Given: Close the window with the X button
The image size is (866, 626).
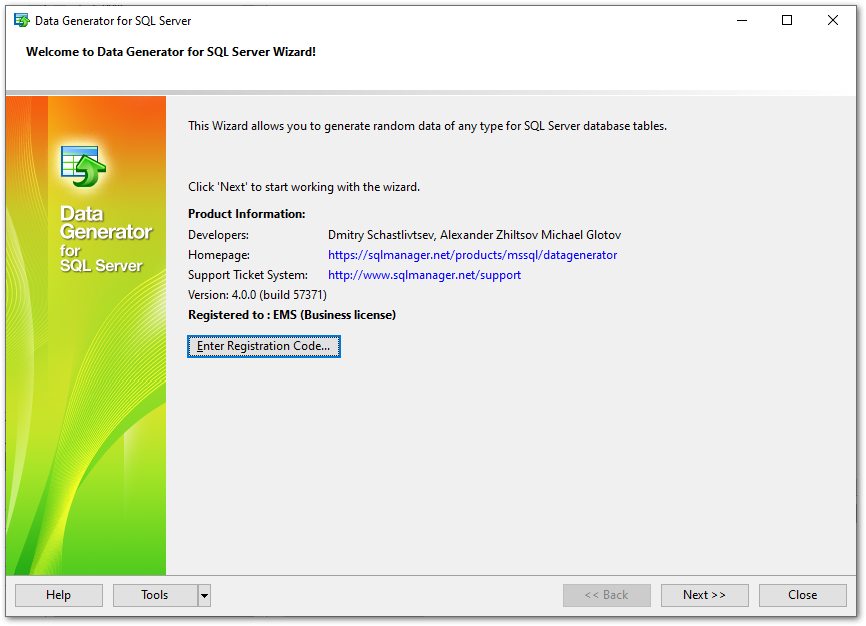Looking at the screenshot, I should (833, 21).
